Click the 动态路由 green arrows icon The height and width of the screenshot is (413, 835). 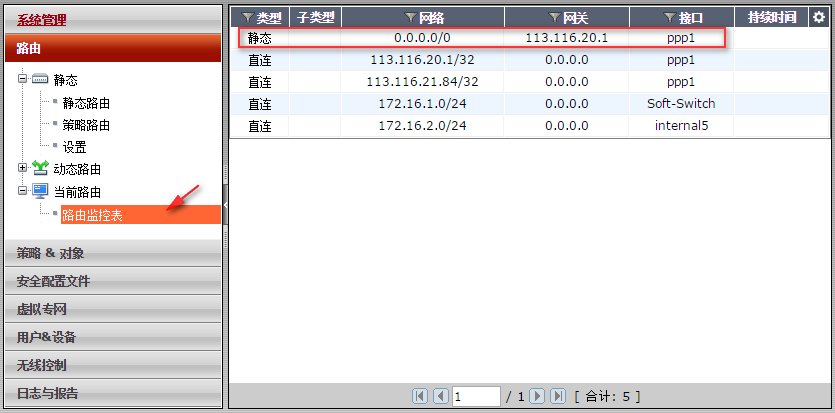40,168
